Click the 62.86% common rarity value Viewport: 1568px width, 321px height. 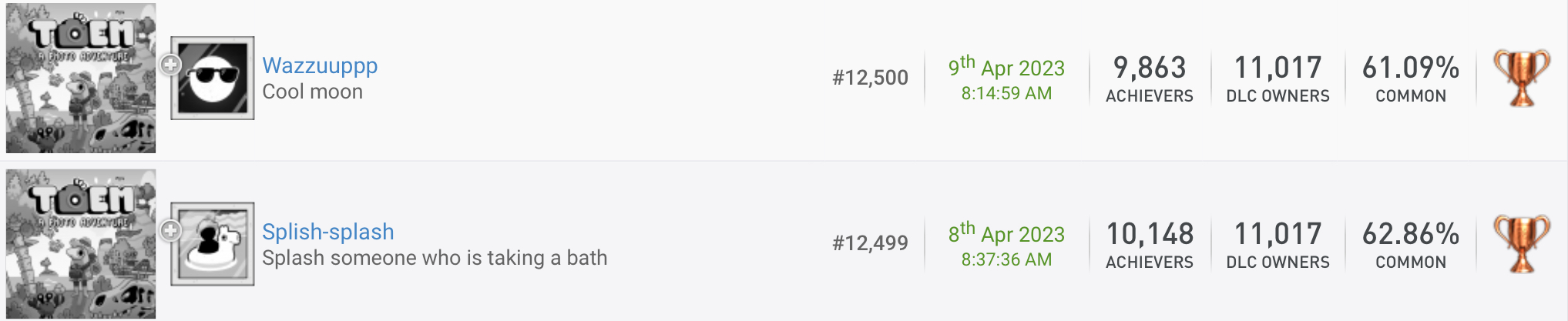tap(1411, 234)
